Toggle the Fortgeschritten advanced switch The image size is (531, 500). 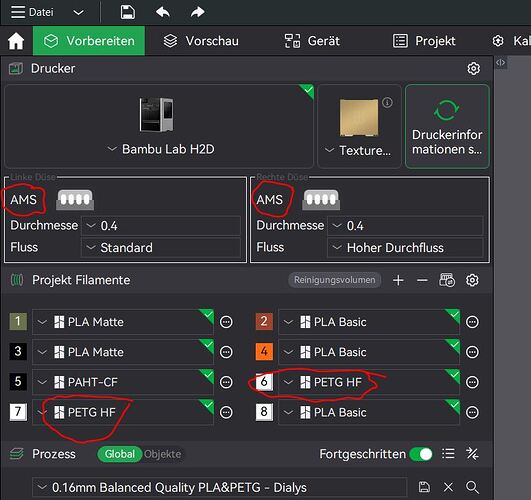(x=421, y=454)
